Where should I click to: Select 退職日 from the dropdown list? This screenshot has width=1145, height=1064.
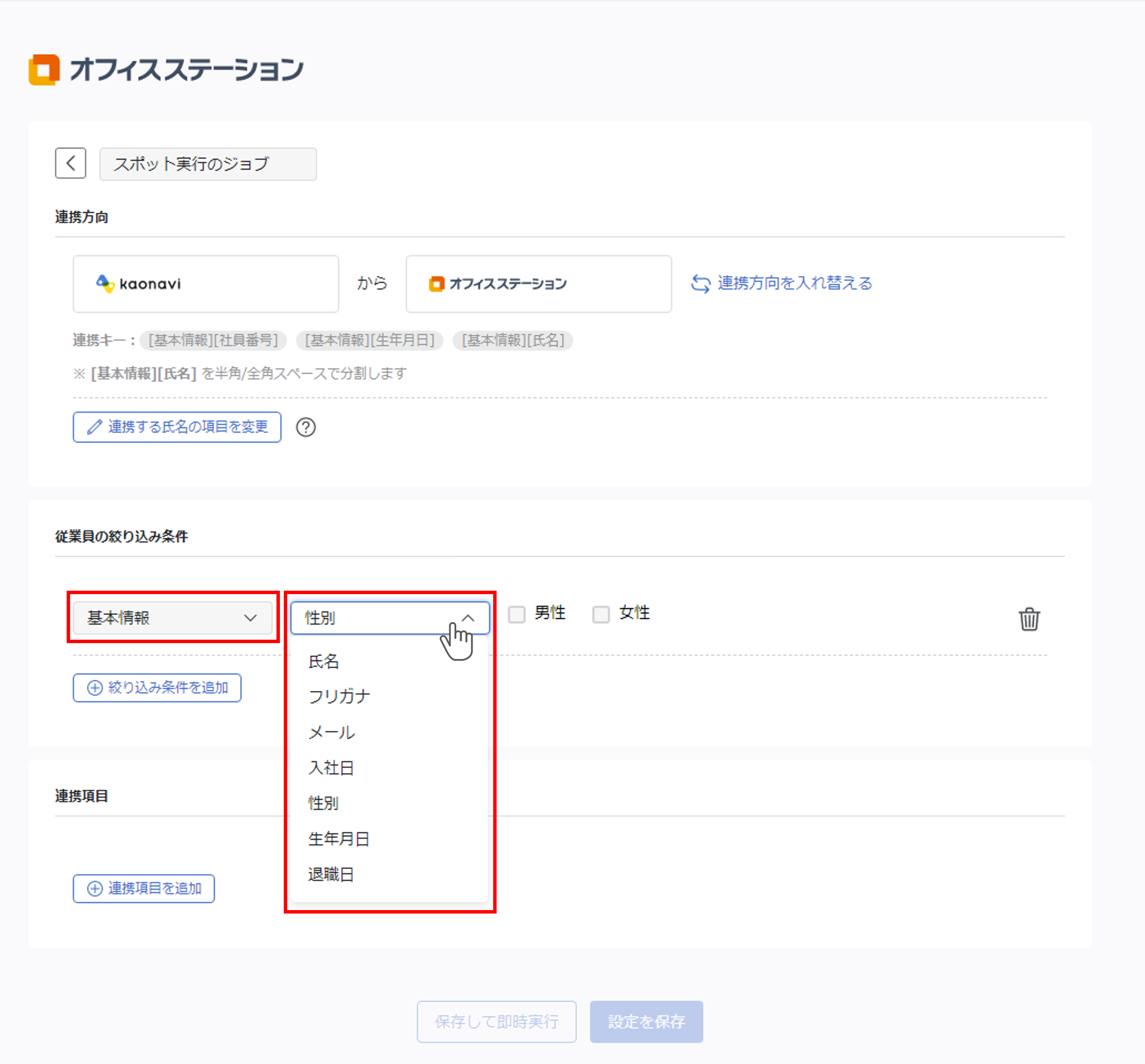[331, 874]
